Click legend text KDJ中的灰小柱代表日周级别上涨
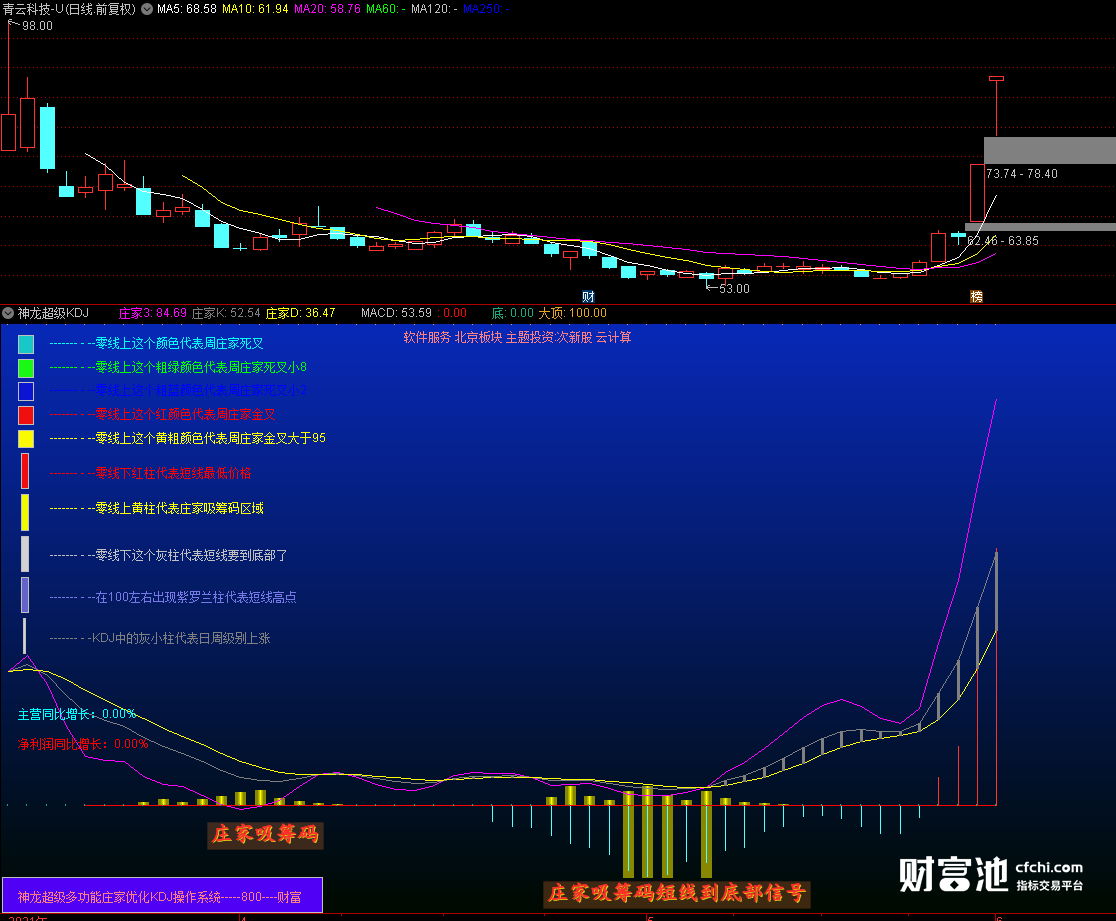1116x921 pixels. 181,638
